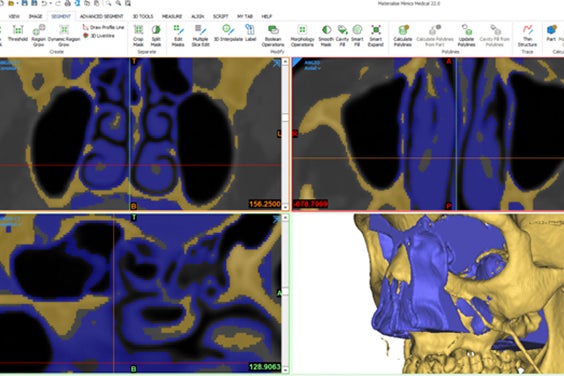Activate Draw Profile Line
Viewport: 564px width, 376px height.
104,27
